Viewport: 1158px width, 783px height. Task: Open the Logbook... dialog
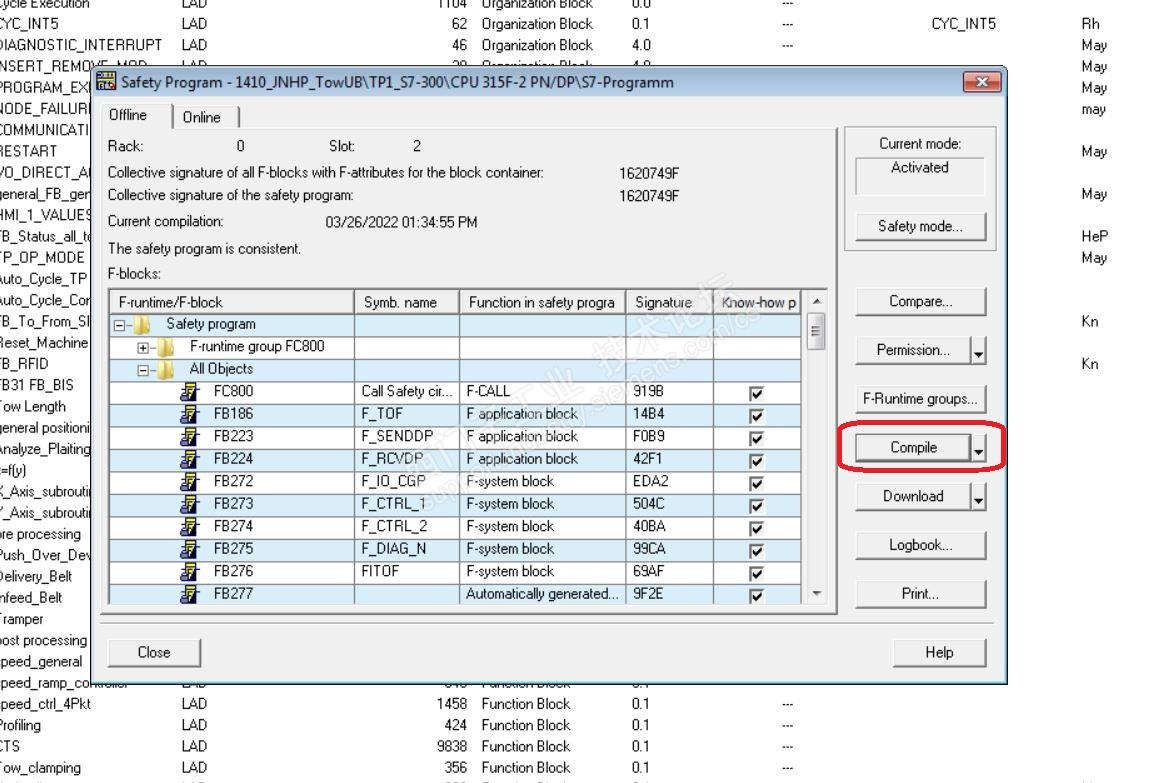tap(920, 545)
